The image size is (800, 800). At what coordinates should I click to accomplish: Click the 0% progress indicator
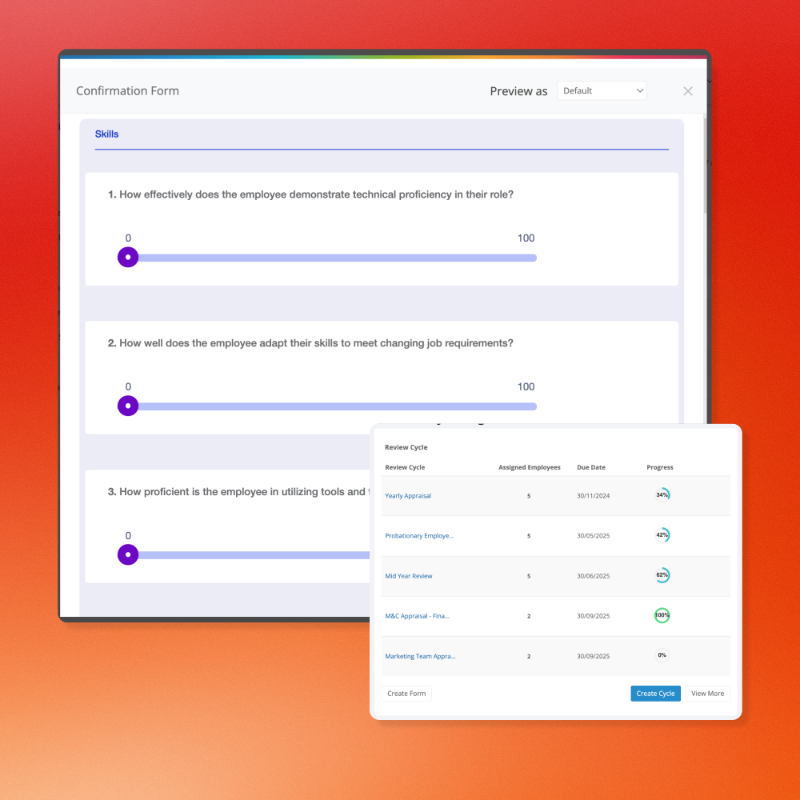pos(662,655)
